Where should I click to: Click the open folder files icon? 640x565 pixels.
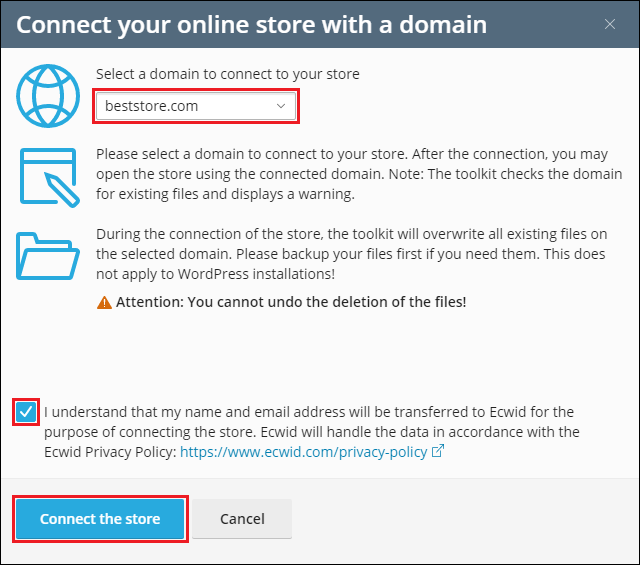click(47, 253)
